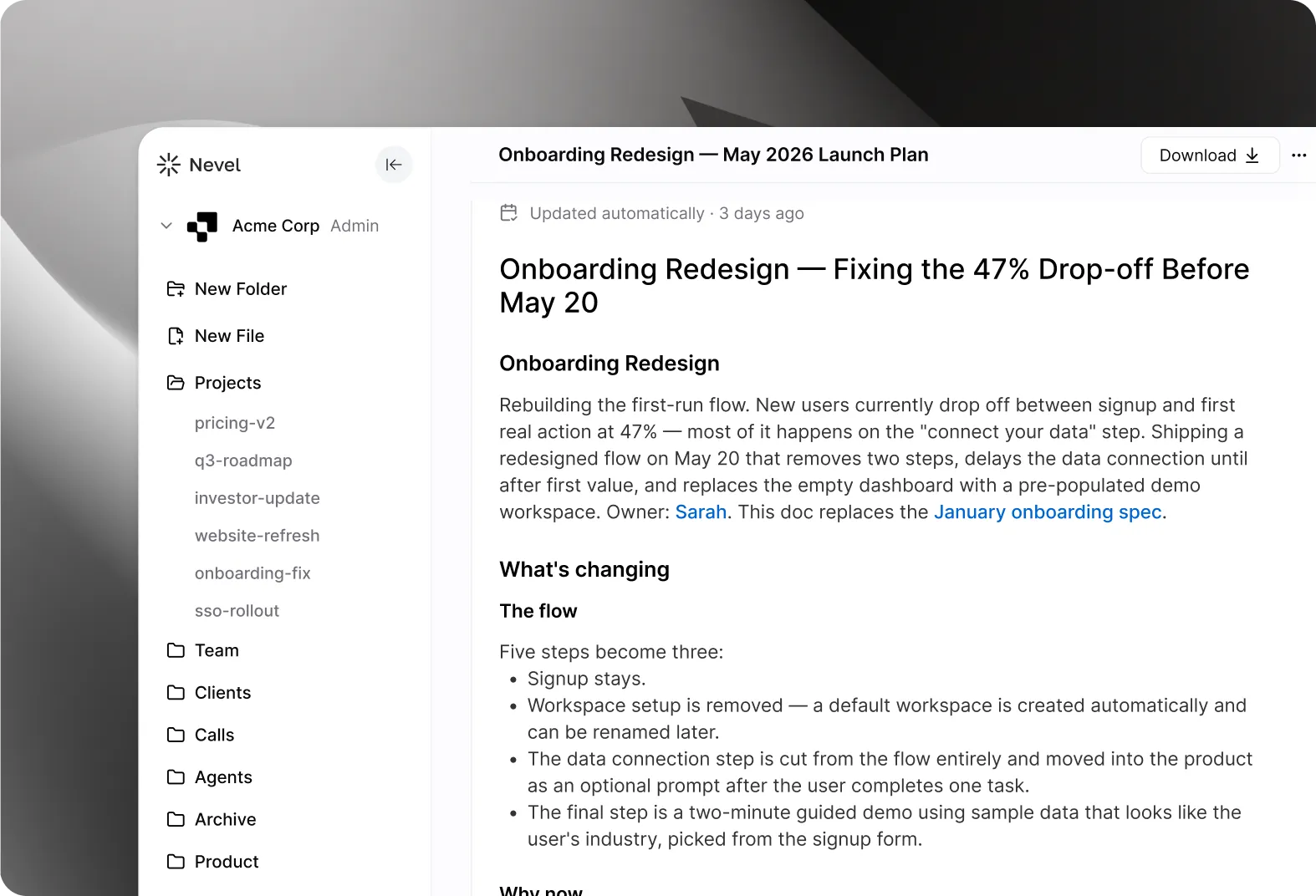Click the Acme Corp workspace logo
Image resolution: width=1316 pixels, height=896 pixels.
click(x=202, y=227)
